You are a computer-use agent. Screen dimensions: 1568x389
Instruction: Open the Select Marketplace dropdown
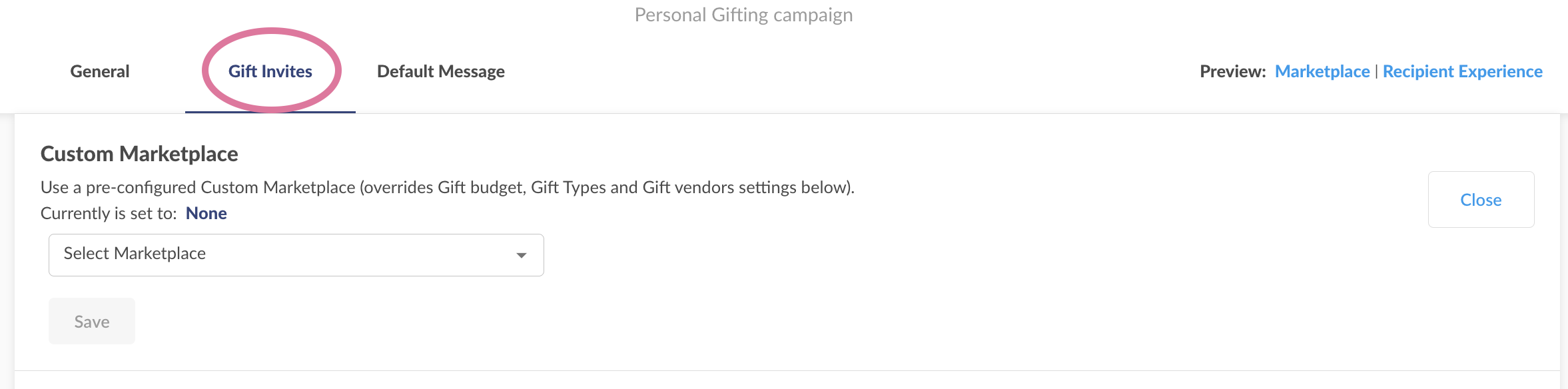click(296, 255)
